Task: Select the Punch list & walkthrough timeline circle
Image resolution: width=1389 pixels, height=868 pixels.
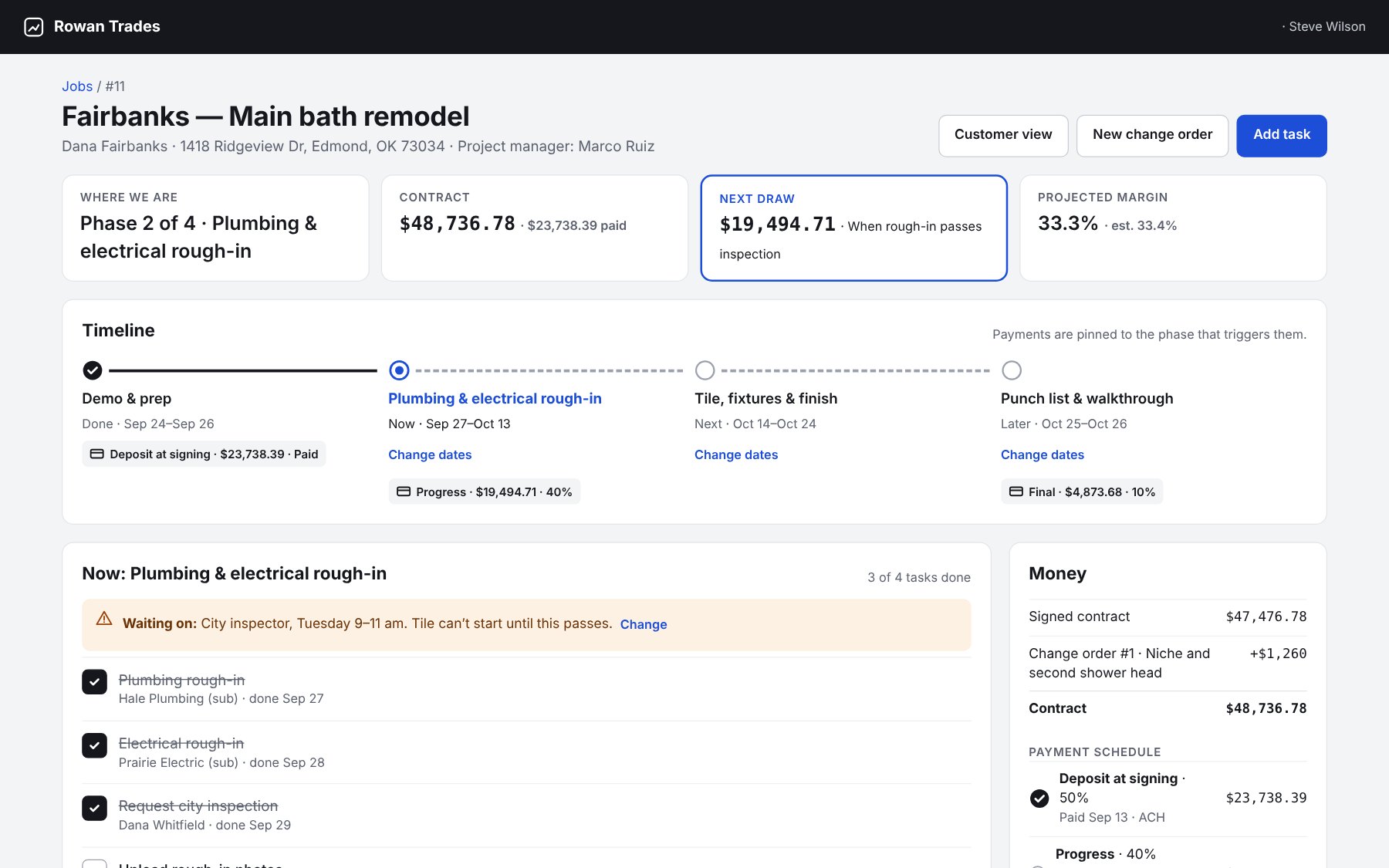Action: tap(1011, 370)
